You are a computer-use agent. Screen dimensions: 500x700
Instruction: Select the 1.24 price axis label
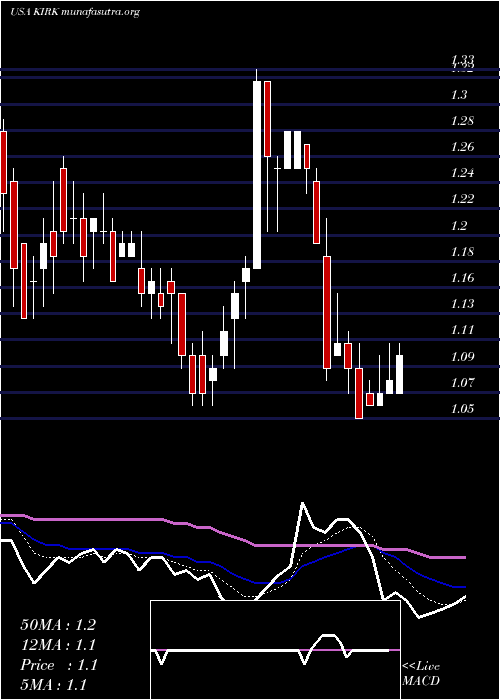point(462,173)
